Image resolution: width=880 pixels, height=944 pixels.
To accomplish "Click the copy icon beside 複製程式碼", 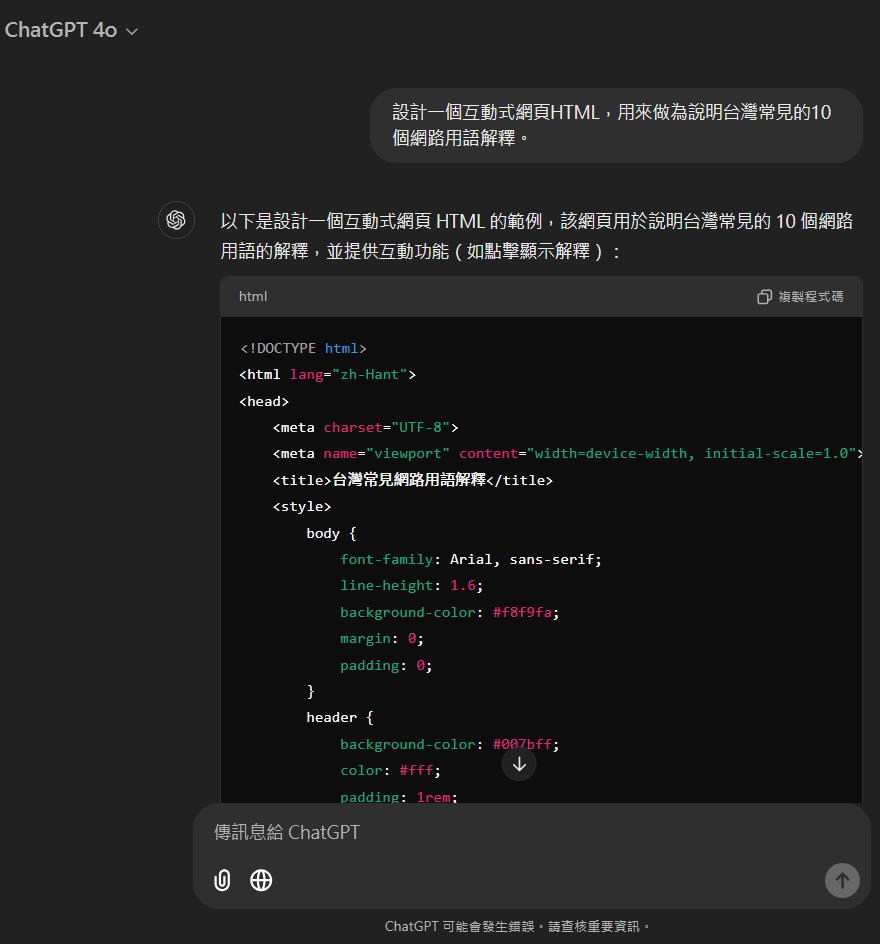I will pyautogui.click(x=764, y=297).
